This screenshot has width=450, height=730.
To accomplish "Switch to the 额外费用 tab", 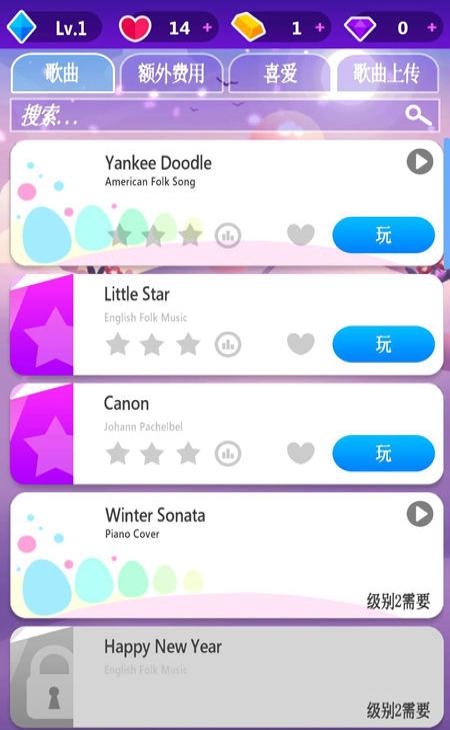I will pos(171,73).
